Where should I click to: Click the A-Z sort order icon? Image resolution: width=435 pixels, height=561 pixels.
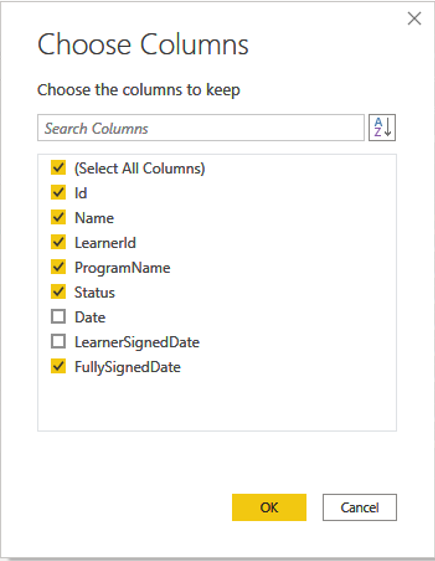[x=382, y=127]
